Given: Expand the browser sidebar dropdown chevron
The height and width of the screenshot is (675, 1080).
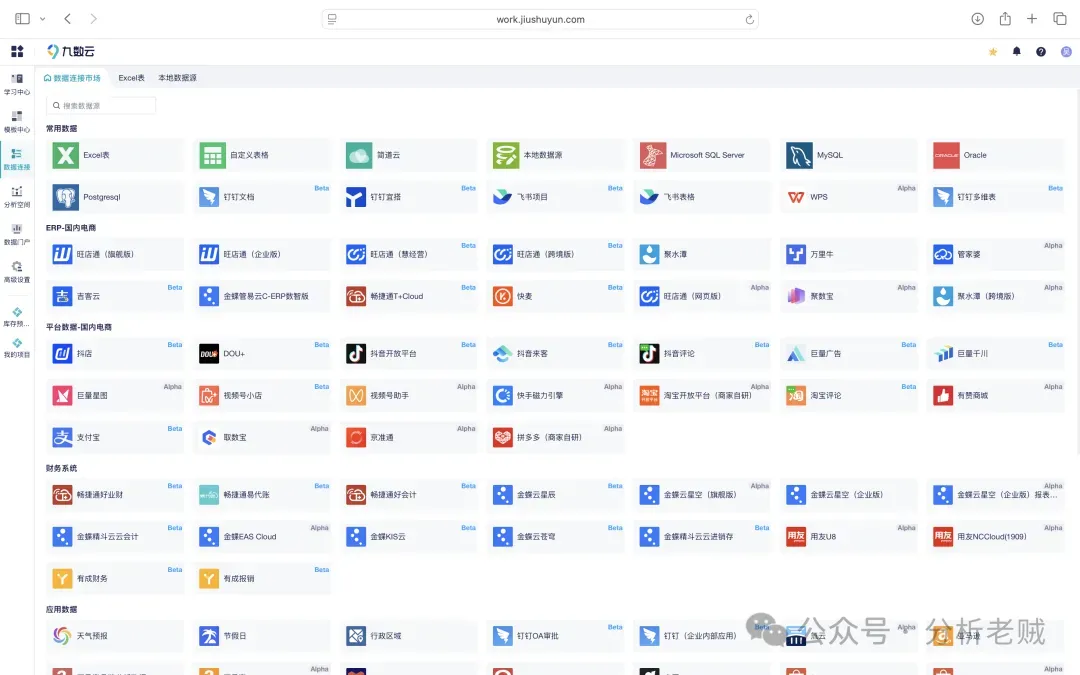Looking at the screenshot, I should (x=43, y=19).
